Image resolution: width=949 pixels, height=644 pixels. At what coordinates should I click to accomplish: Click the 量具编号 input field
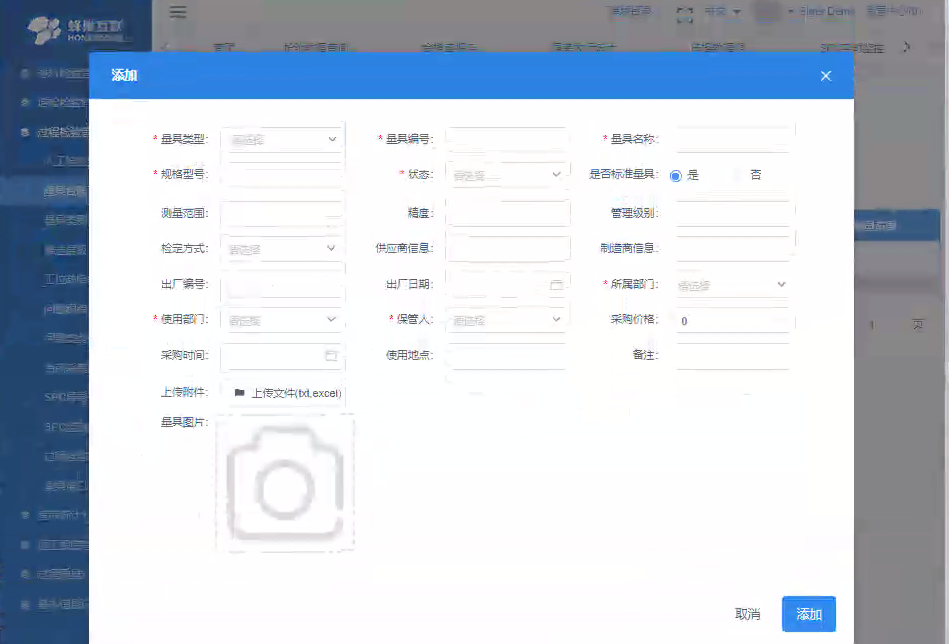point(507,139)
